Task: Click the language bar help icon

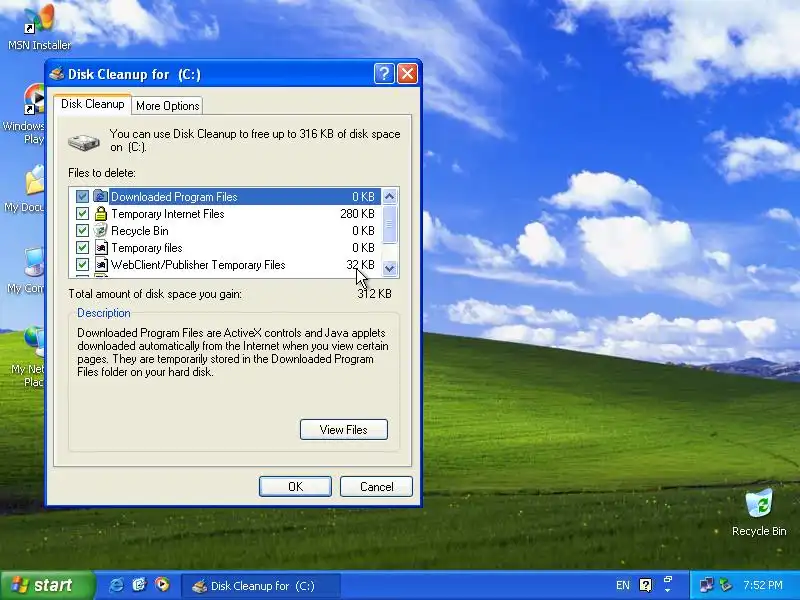Action: pos(645,585)
